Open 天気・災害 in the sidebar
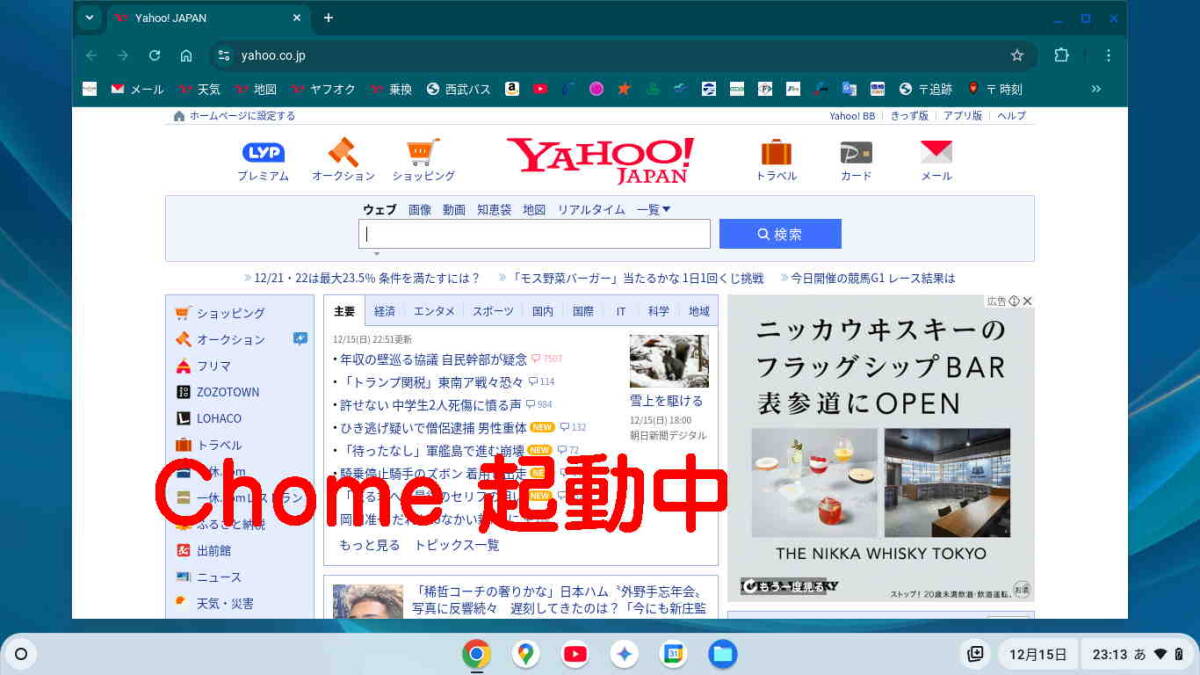Viewport: 1200px width, 675px height. 224,603
